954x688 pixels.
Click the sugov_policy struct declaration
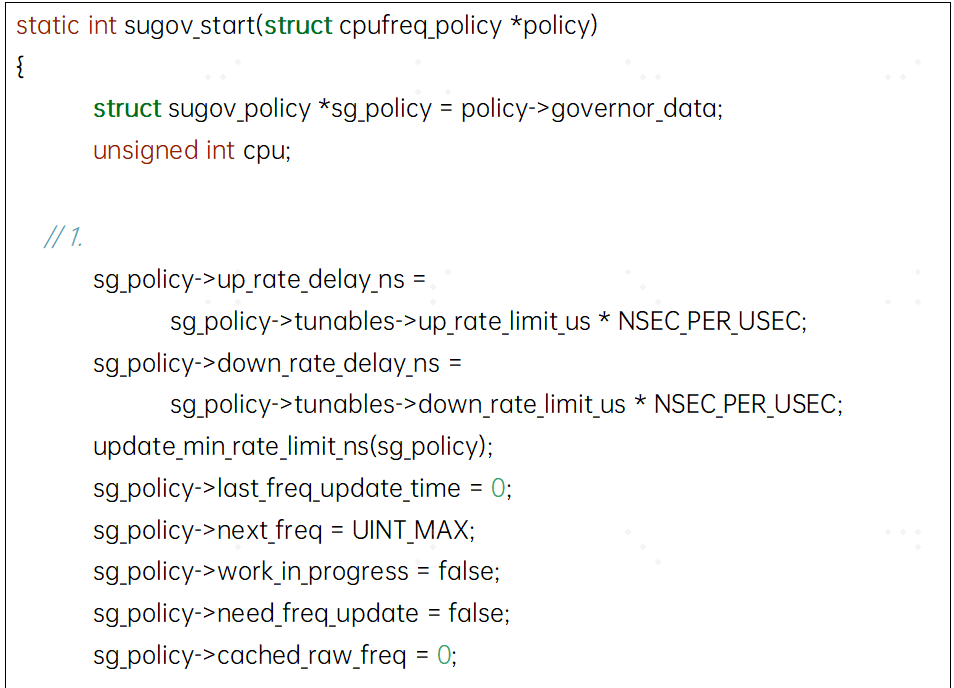408,109
